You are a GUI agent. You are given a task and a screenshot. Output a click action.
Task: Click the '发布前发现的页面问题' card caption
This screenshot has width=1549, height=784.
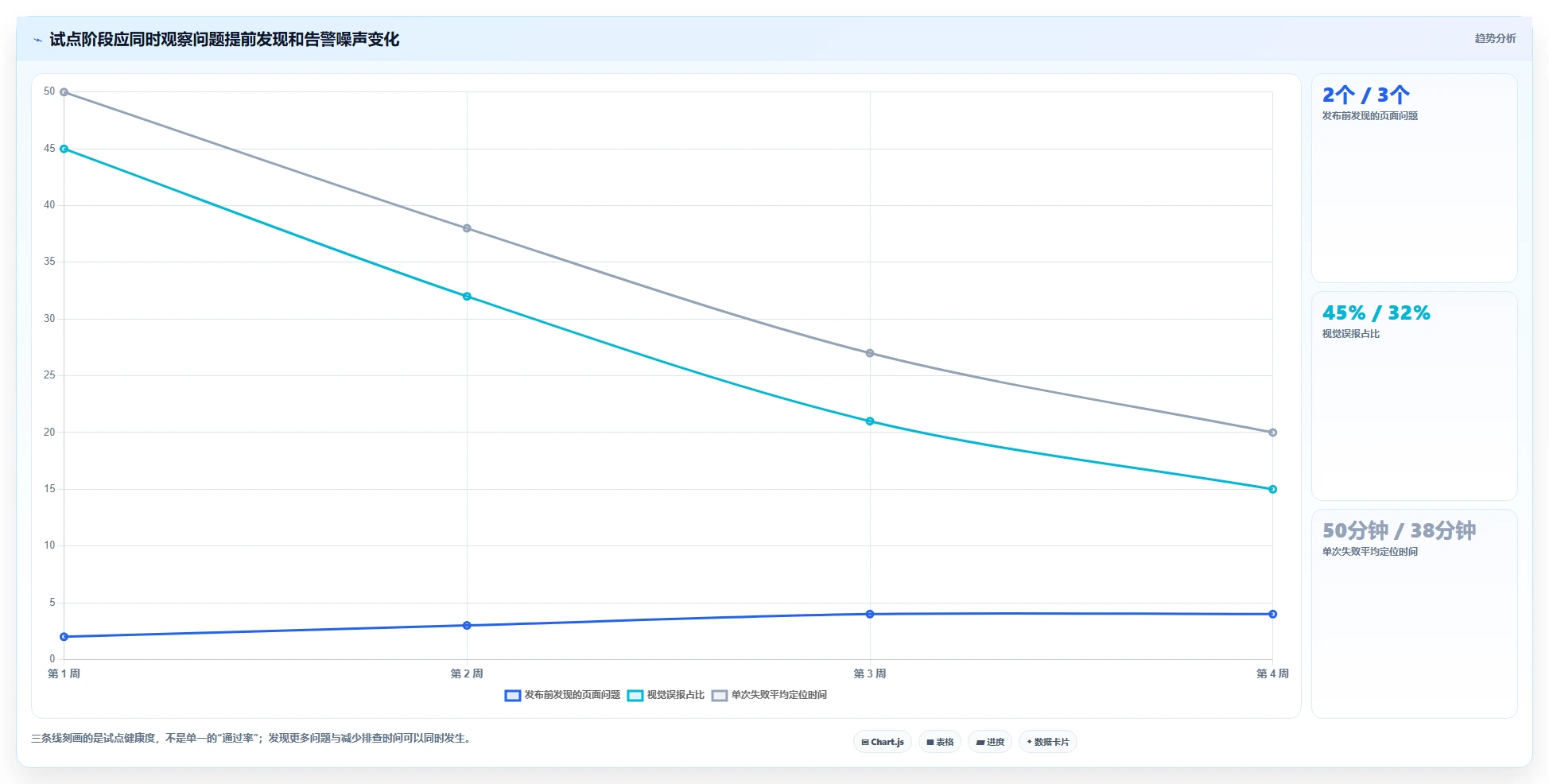pyautogui.click(x=1370, y=116)
